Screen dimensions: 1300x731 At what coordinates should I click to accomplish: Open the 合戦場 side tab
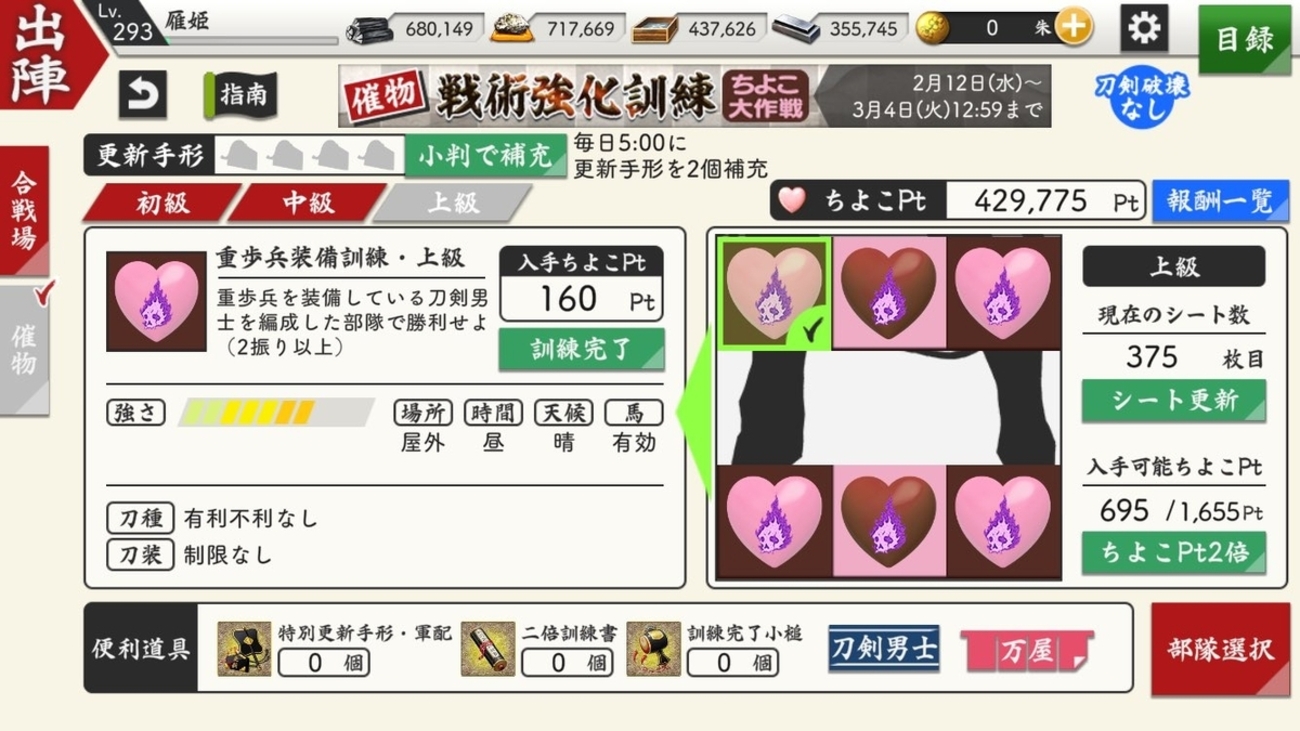[24, 210]
